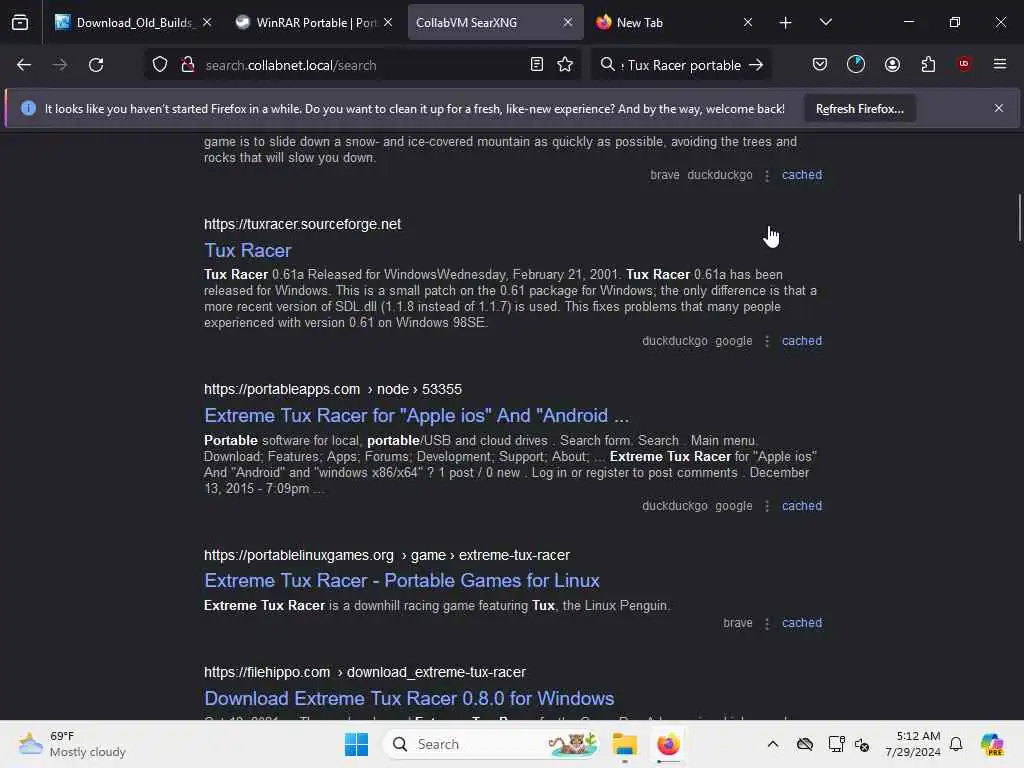This screenshot has height=768, width=1024.
Task: Open the Extreme Tux Racer Apple ios link
Action: [417, 415]
